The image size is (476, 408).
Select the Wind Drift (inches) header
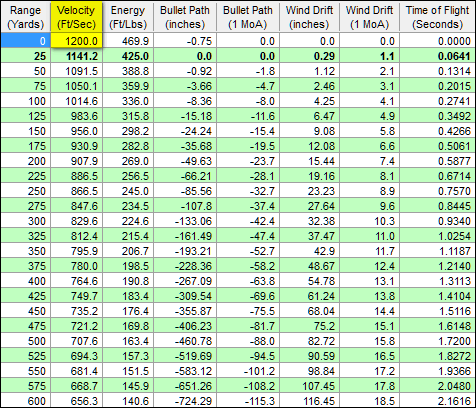click(x=309, y=17)
